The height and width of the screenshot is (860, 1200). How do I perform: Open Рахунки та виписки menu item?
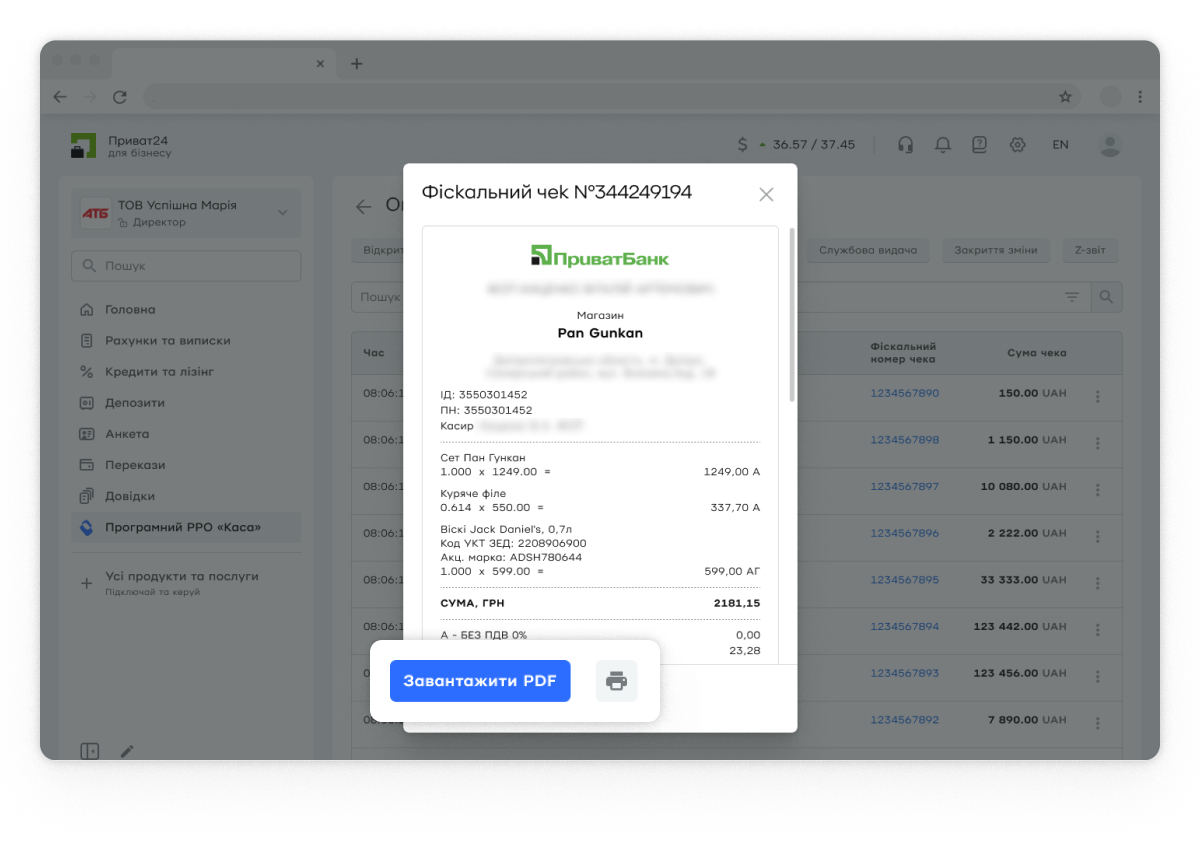tap(168, 341)
